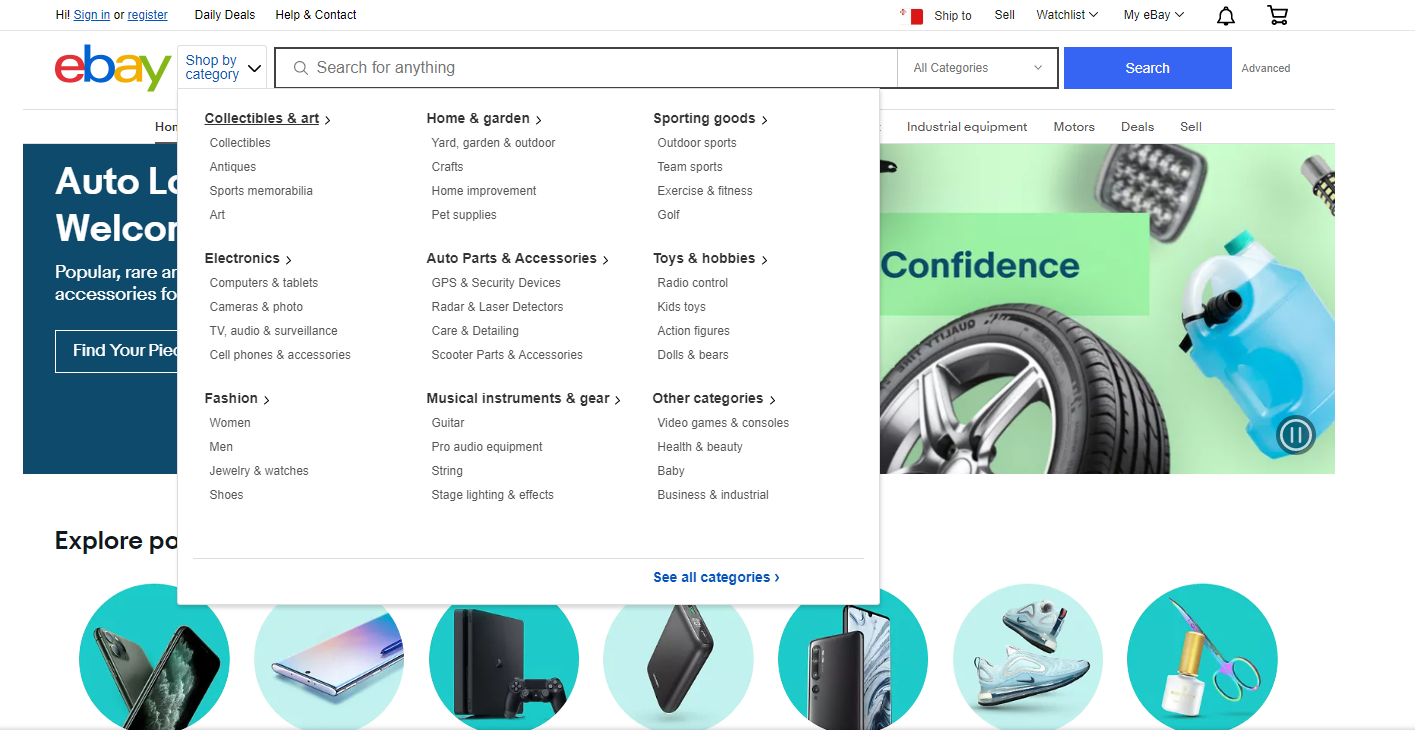Image resolution: width=1415 pixels, height=730 pixels.
Task: Choose Cell phones & accessories
Action: tap(280, 355)
